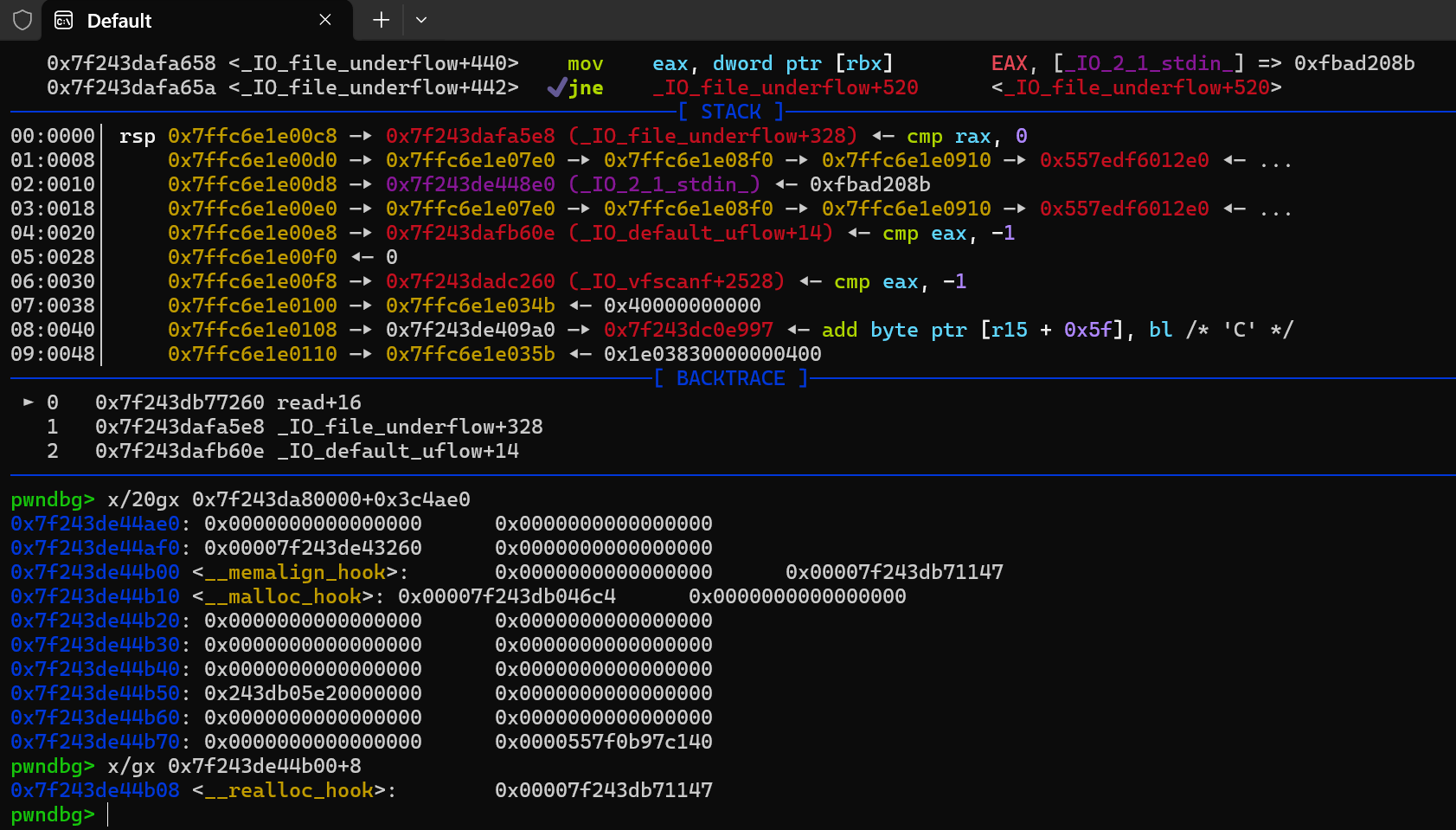Select stack offset 05:0028
The width and height of the screenshot is (1456, 830).
tap(53, 257)
